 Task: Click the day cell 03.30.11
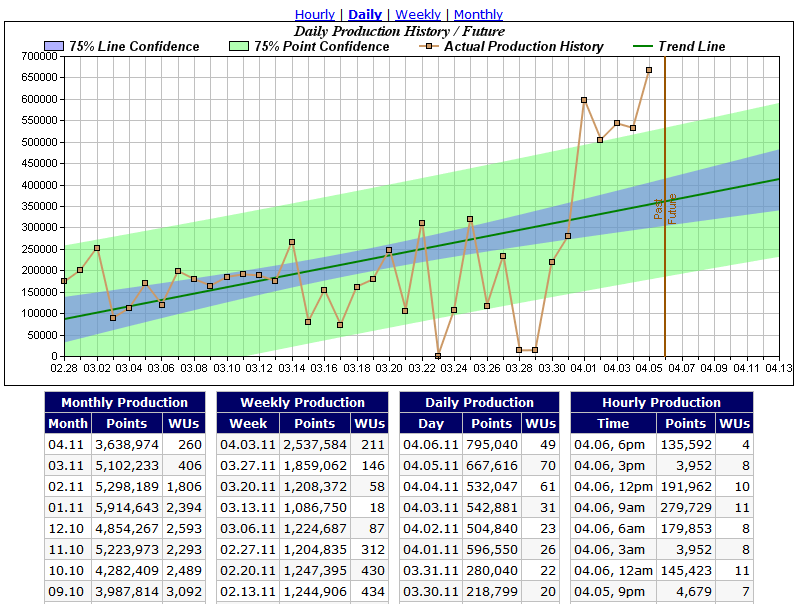tap(431, 592)
